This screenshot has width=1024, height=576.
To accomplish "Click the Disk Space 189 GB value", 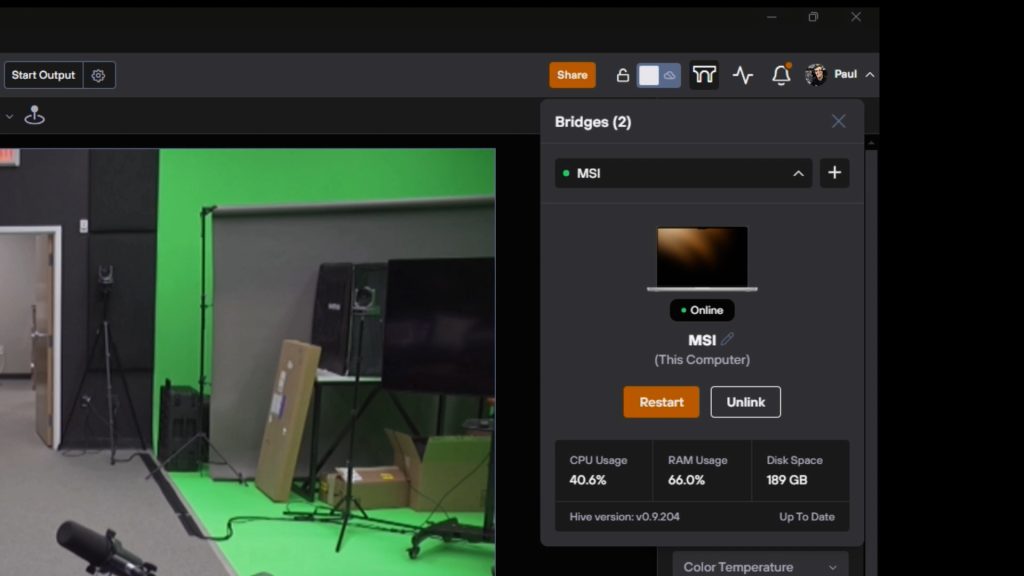I will [787, 480].
